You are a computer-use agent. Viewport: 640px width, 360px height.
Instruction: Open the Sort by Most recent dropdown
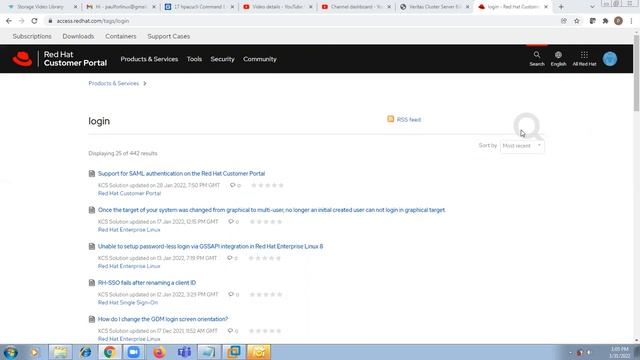[522, 146]
